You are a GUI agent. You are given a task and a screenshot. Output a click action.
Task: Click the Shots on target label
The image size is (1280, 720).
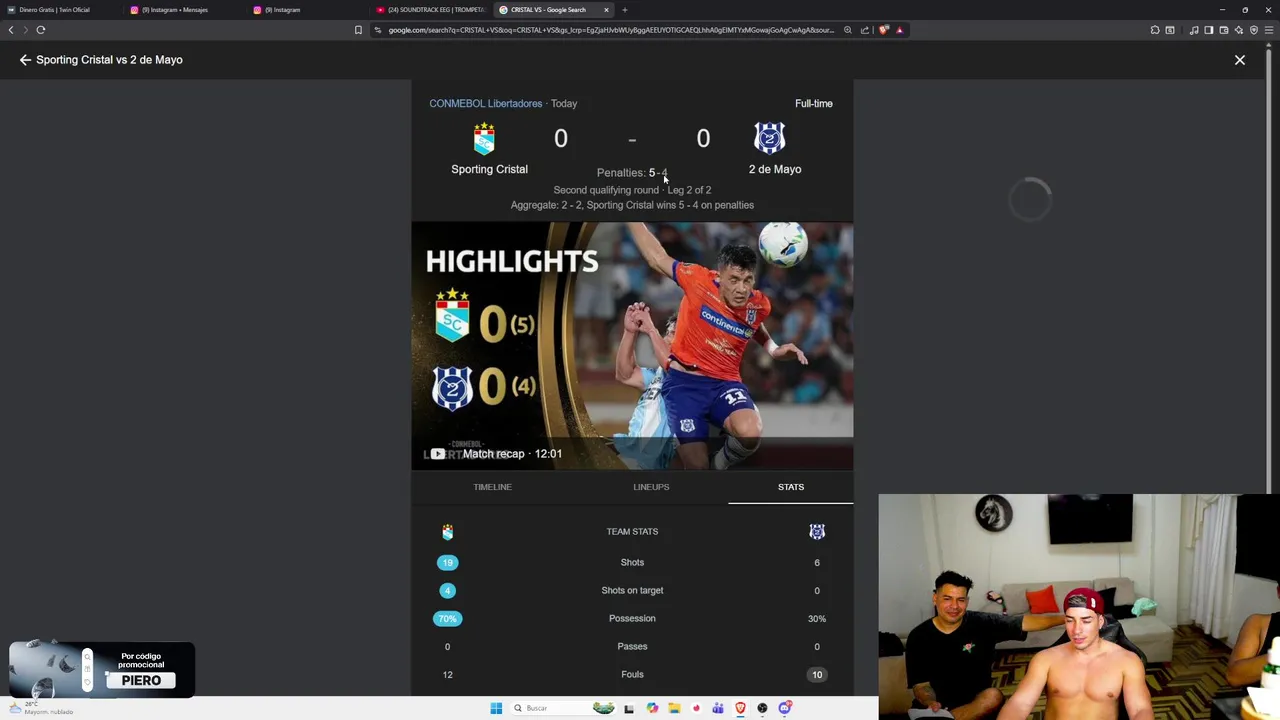632,590
